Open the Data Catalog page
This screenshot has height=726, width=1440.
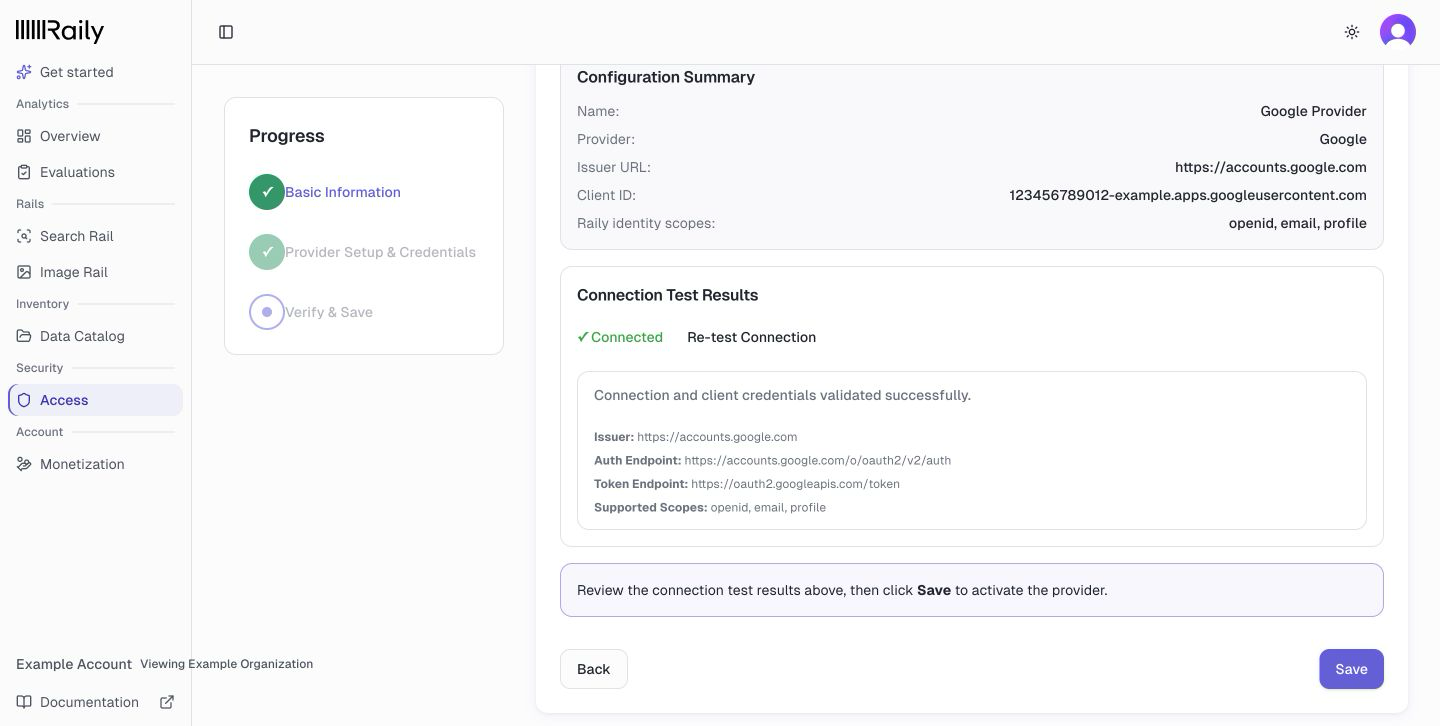tap(95, 336)
